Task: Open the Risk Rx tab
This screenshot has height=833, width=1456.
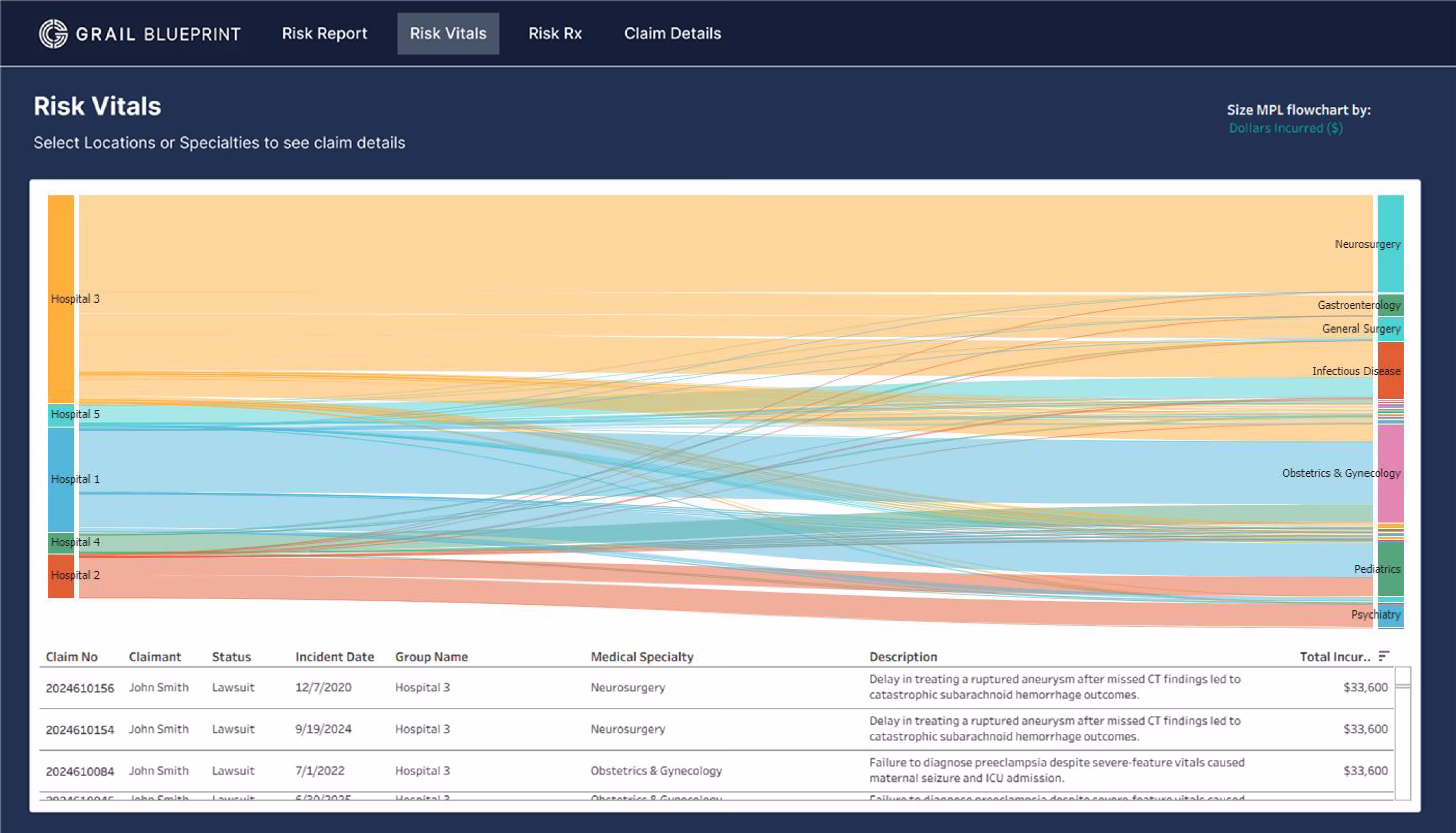Action: (555, 33)
